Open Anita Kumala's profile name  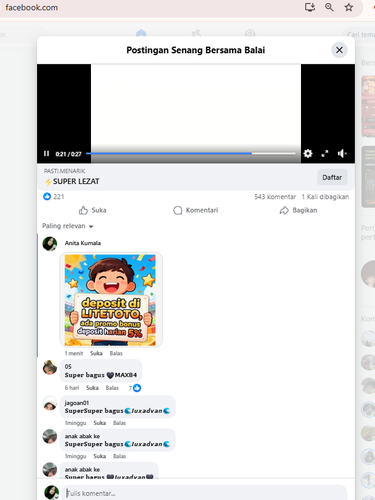point(83,243)
